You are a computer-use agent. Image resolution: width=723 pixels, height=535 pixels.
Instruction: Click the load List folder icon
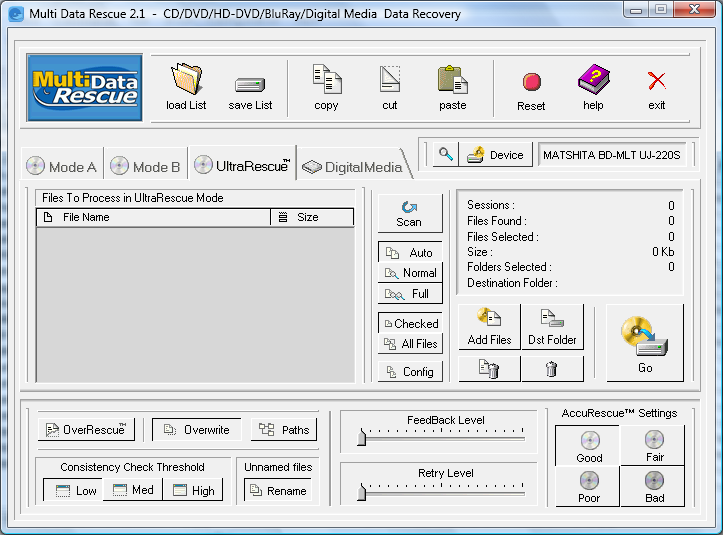(x=186, y=79)
